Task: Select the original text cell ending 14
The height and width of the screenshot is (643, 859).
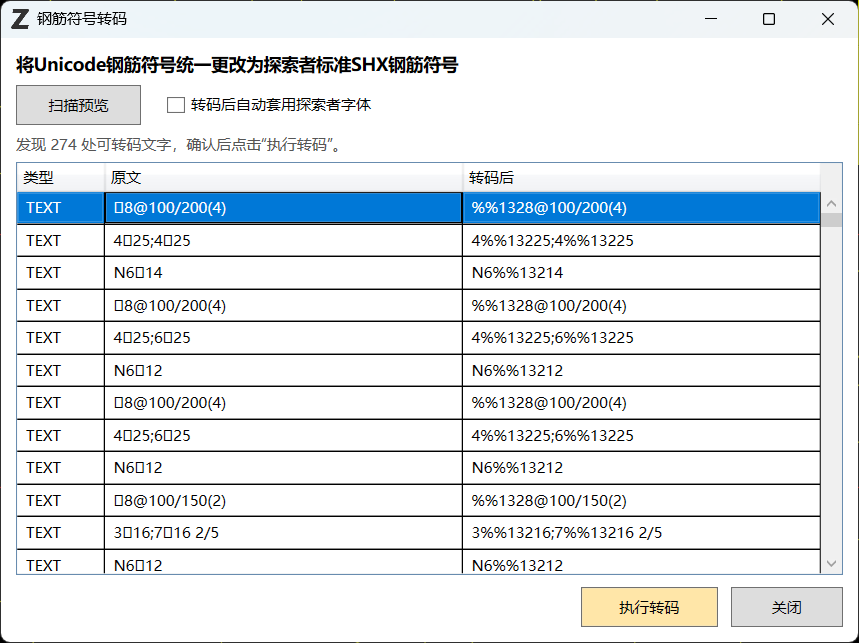Action: click(283, 273)
